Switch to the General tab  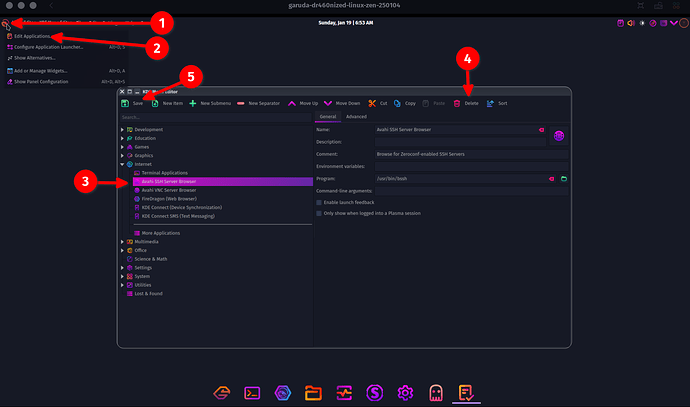coord(328,117)
